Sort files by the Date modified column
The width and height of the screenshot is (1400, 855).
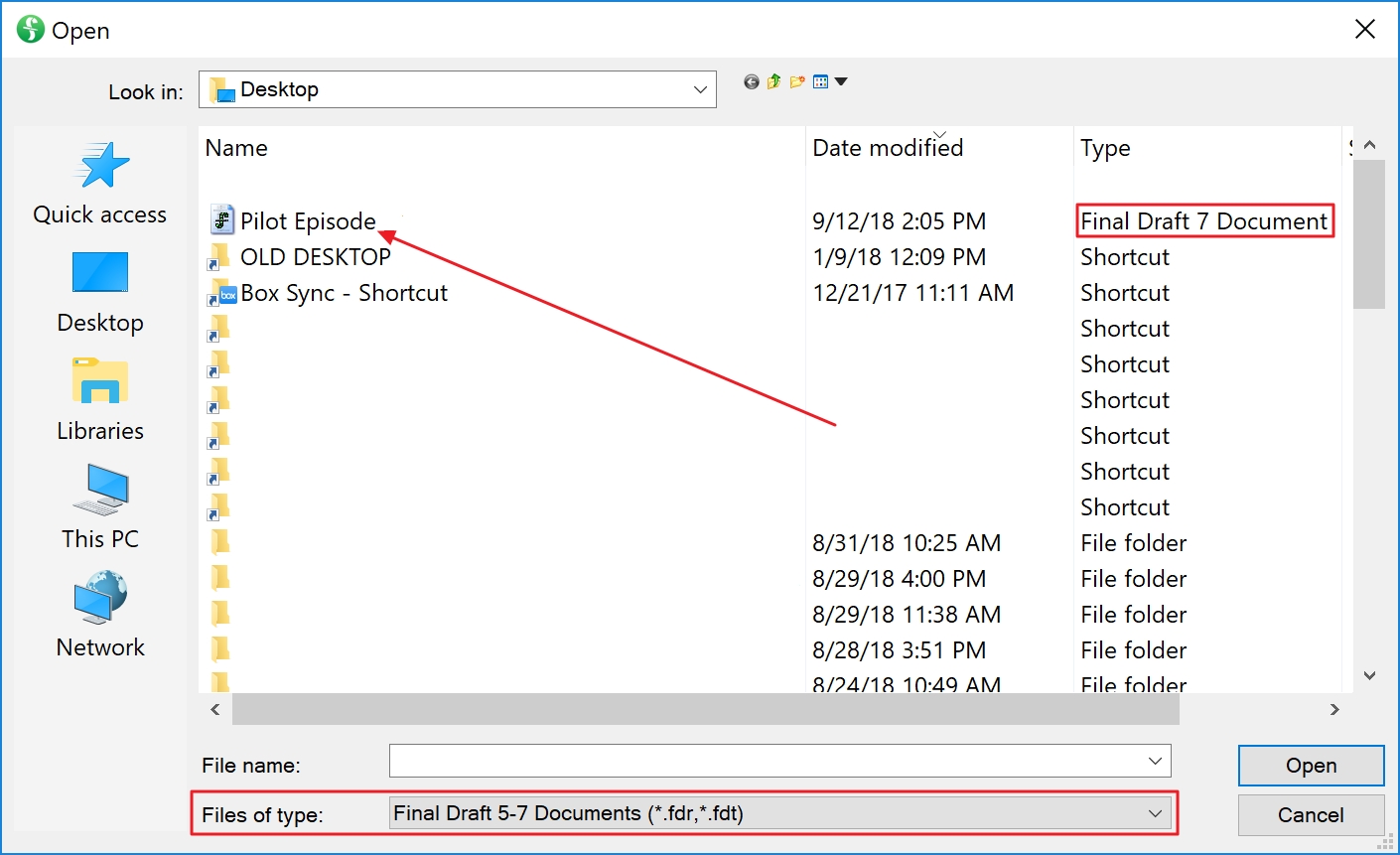(887, 147)
